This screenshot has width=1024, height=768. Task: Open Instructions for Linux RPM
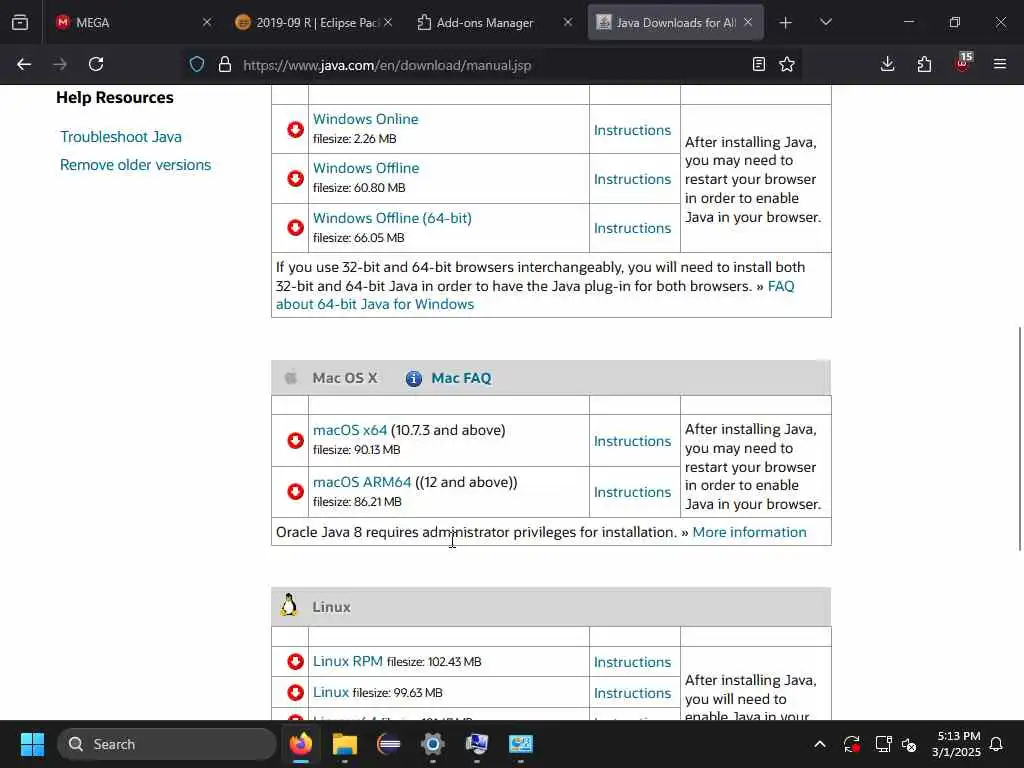point(632,662)
